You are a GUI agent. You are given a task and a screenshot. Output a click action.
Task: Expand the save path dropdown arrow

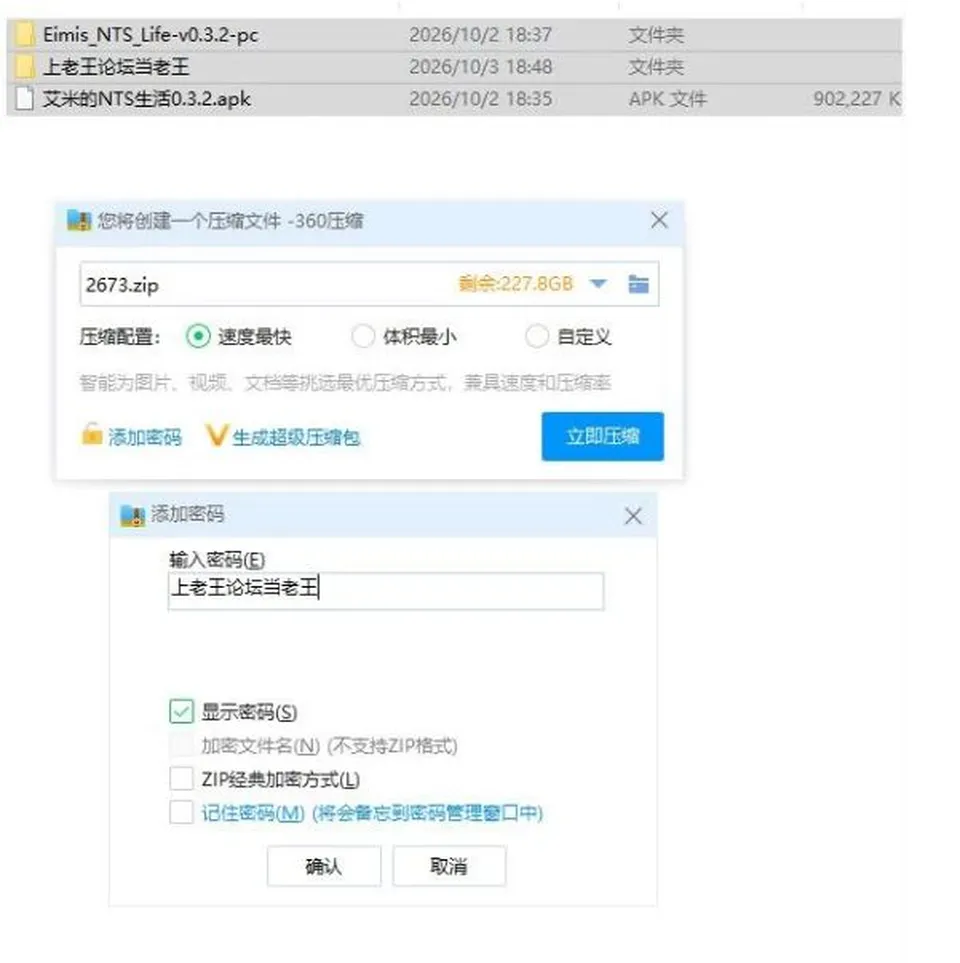(598, 284)
